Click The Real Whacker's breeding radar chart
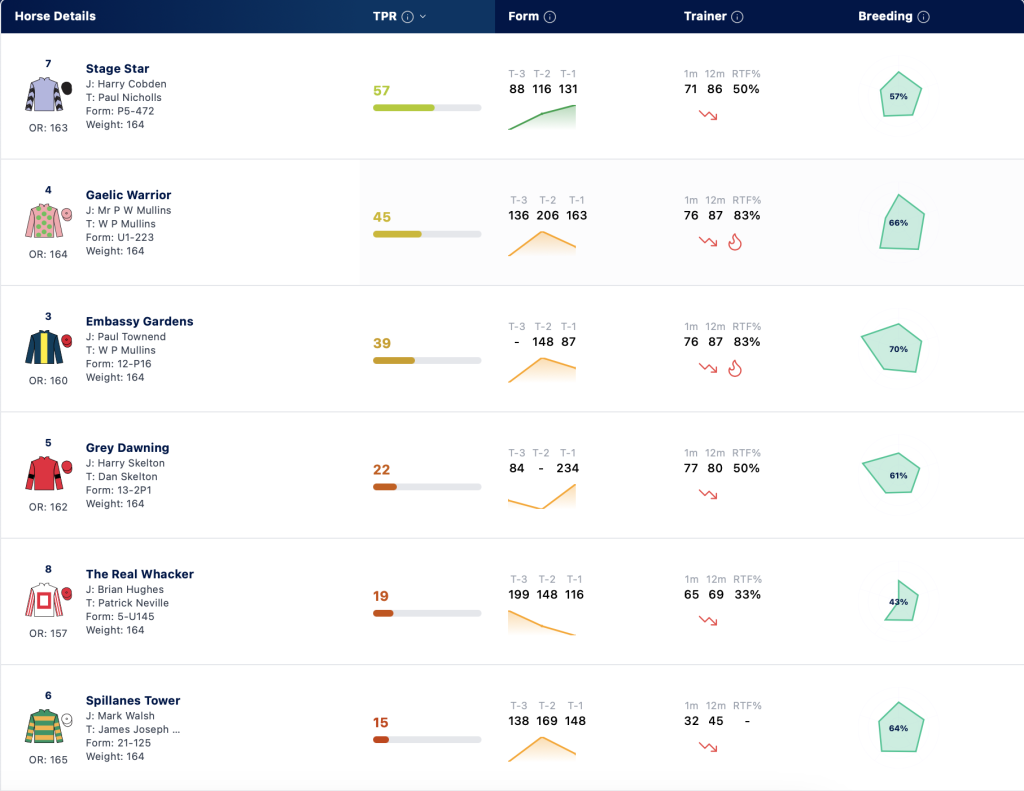Screen dimensions: 1024x791 tap(902, 601)
